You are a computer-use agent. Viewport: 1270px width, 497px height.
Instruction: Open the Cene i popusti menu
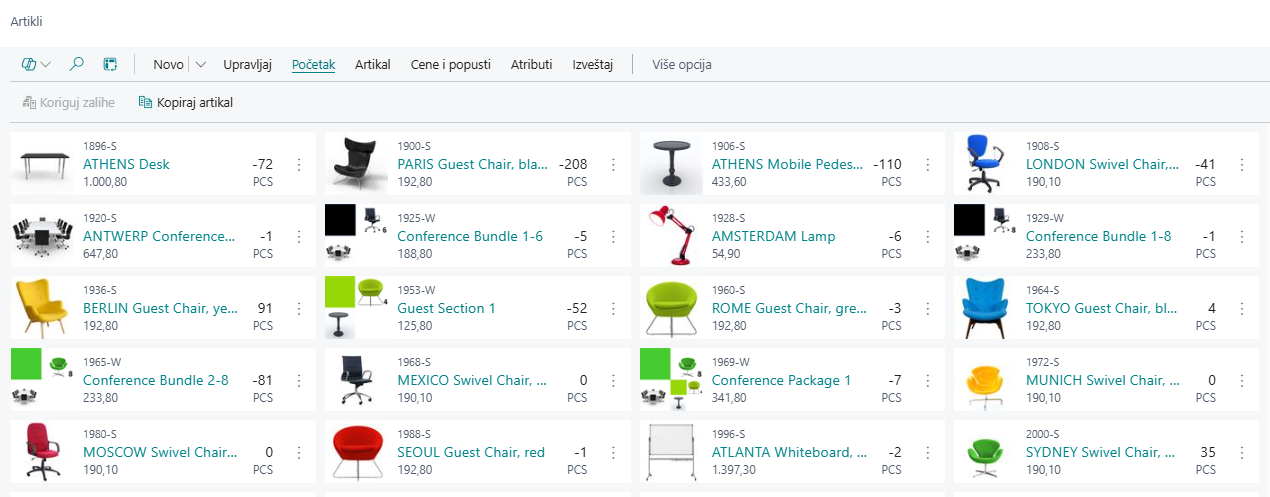point(450,64)
